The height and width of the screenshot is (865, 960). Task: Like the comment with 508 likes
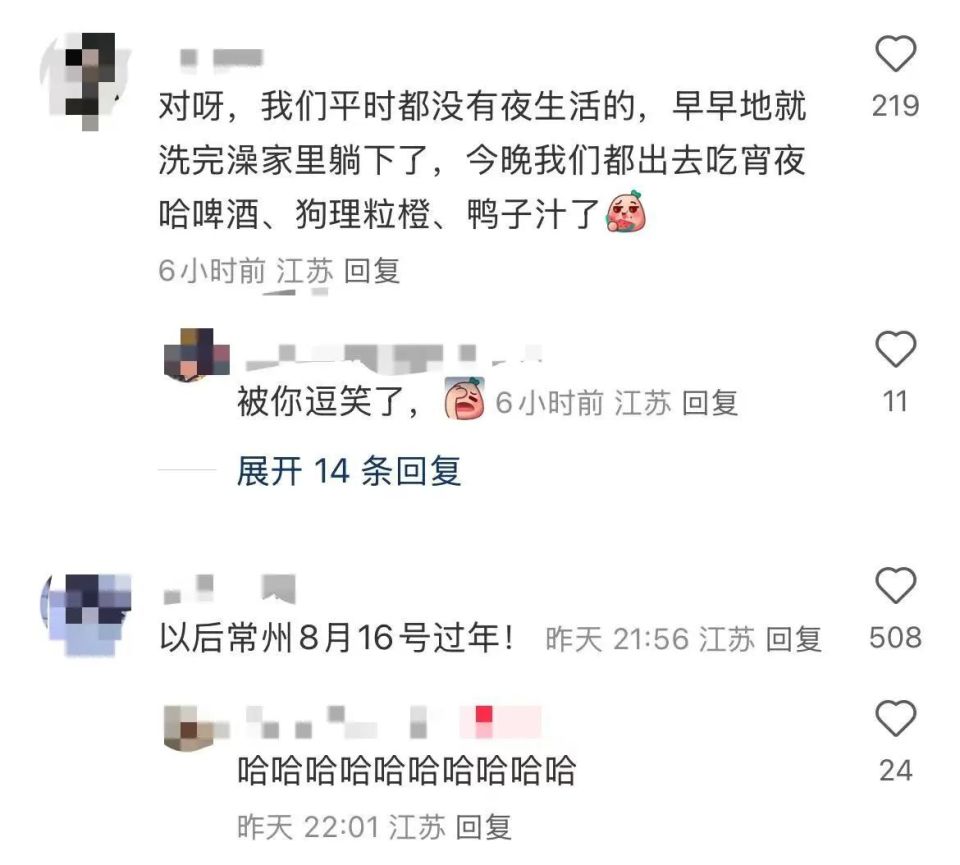896,585
